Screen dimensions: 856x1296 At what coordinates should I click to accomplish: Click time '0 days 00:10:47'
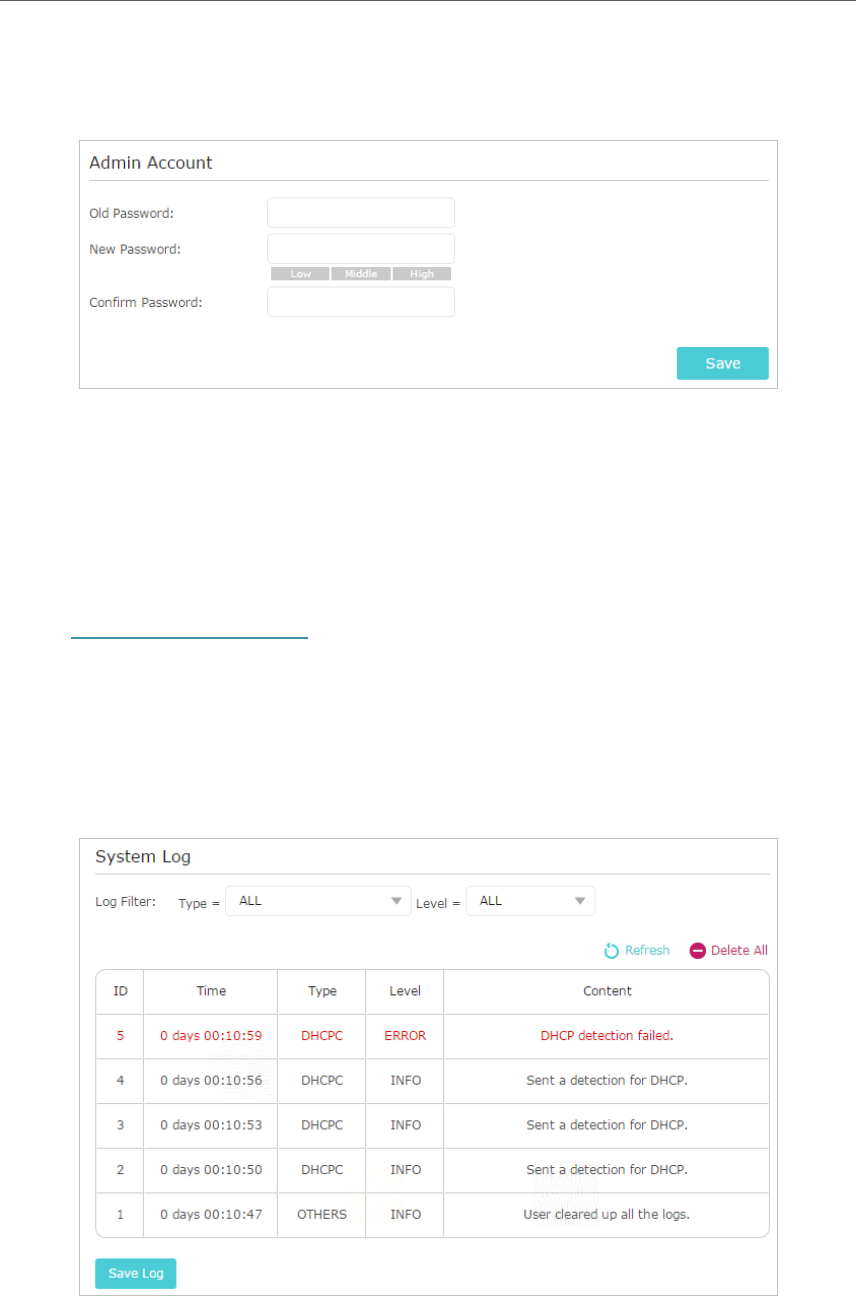click(x=211, y=1214)
